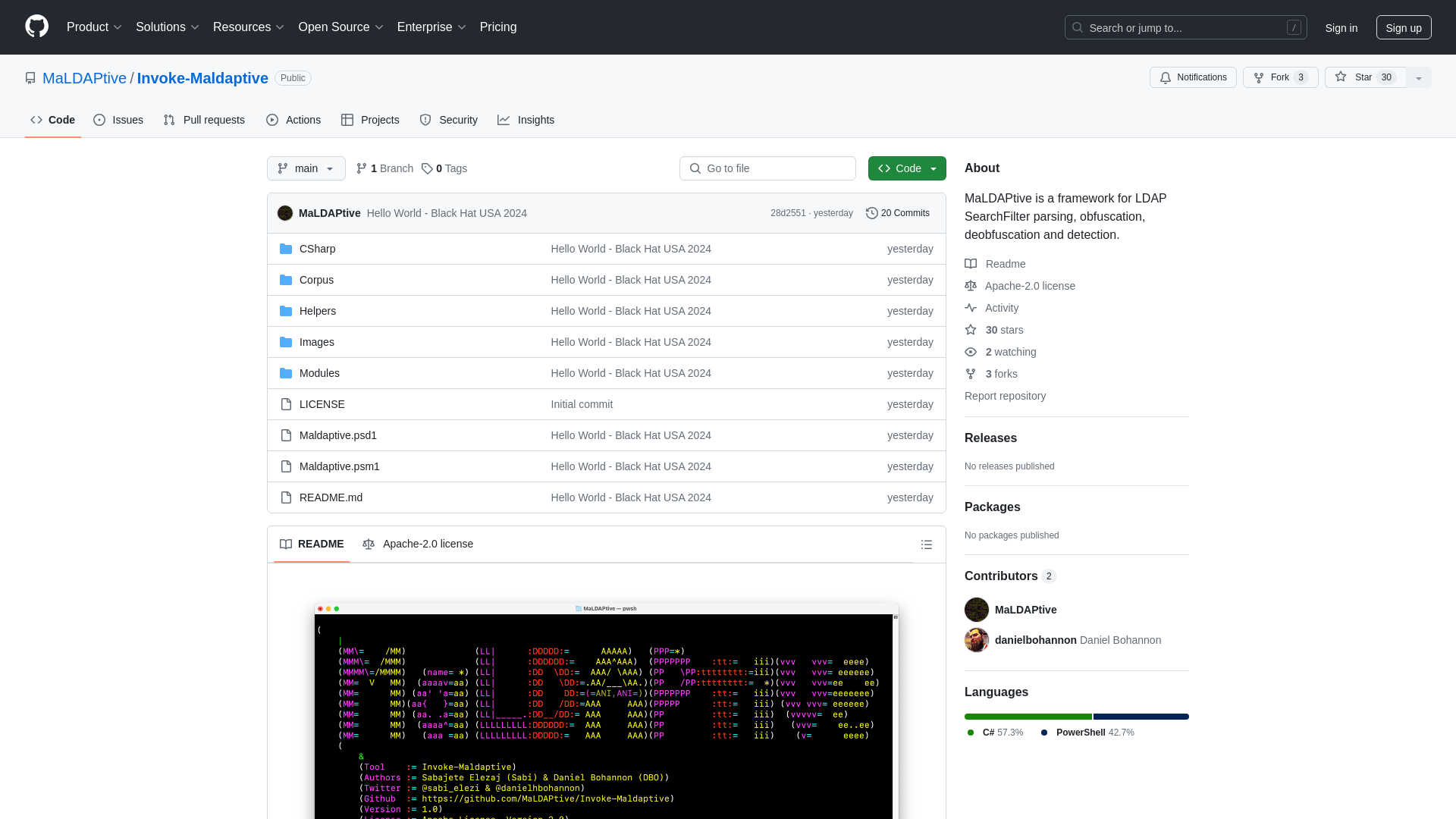Click the Report repository link
Viewport: 1456px width, 819px height.
pyautogui.click(x=1005, y=396)
